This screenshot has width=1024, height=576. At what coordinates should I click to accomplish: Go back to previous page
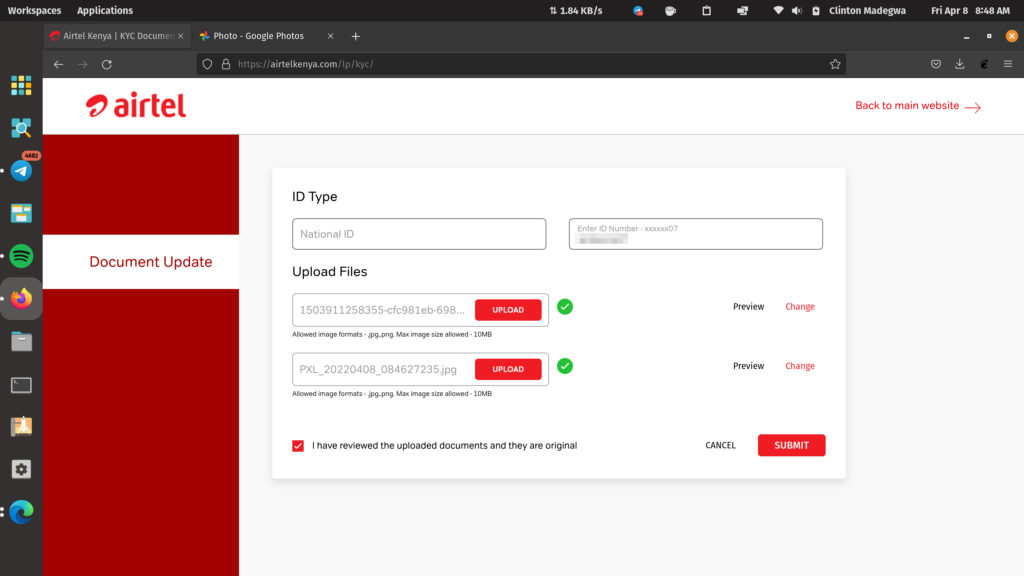tap(59, 64)
